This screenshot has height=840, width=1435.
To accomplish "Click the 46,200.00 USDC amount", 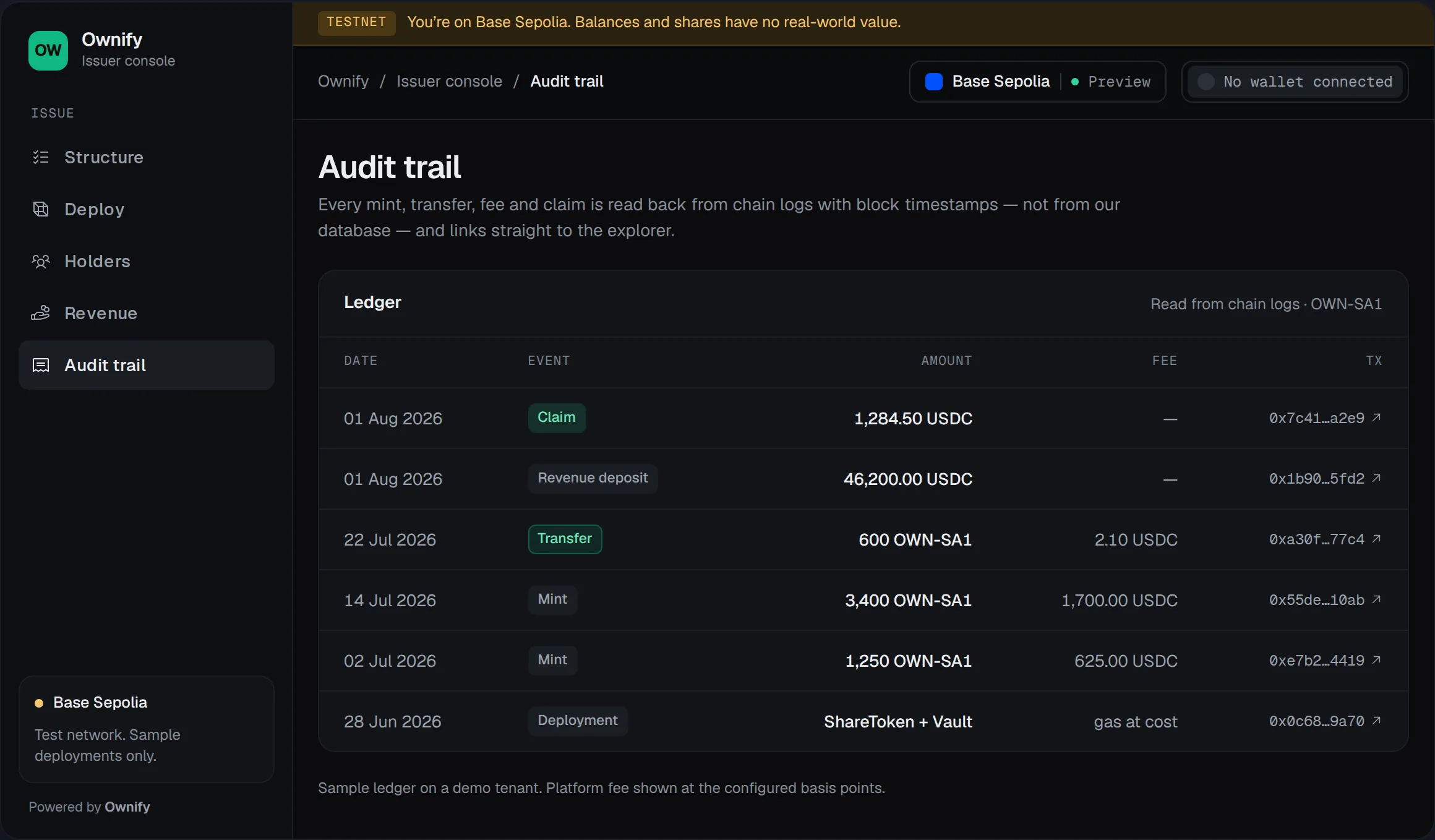I will pyautogui.click(x=908, y=479).
